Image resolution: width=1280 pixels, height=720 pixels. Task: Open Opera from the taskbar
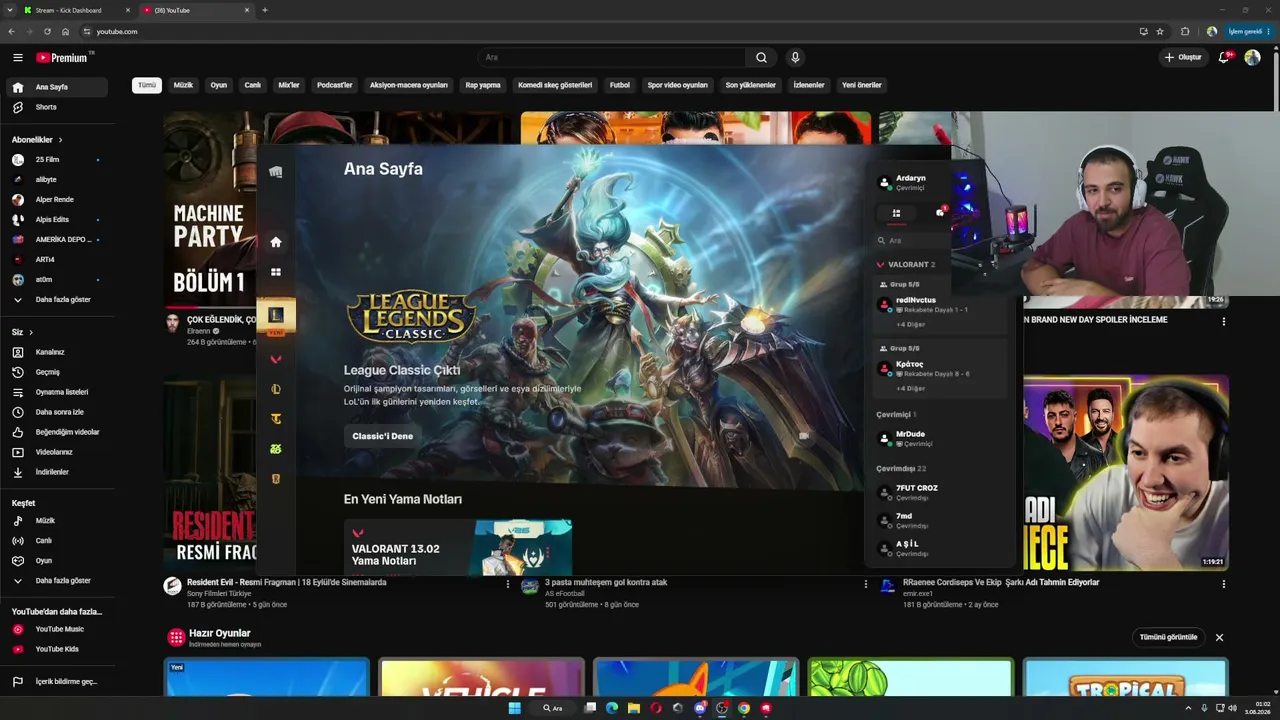(656, 708)
